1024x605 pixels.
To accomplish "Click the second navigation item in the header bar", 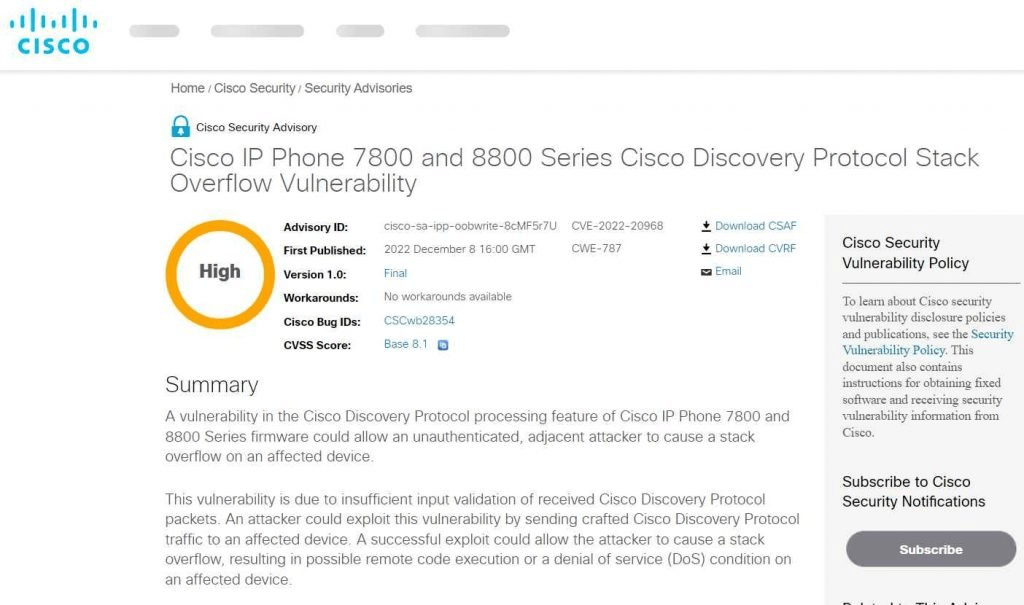I will click(256, 30).
